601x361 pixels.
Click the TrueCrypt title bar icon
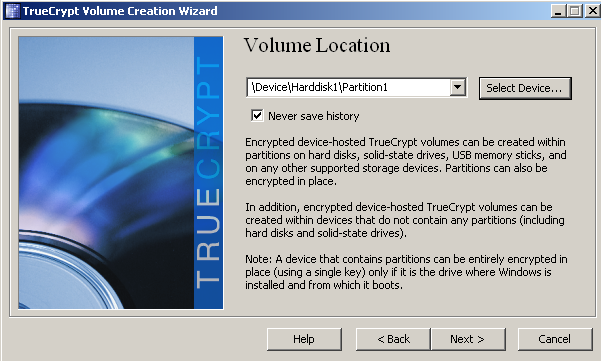click(12, 11)
